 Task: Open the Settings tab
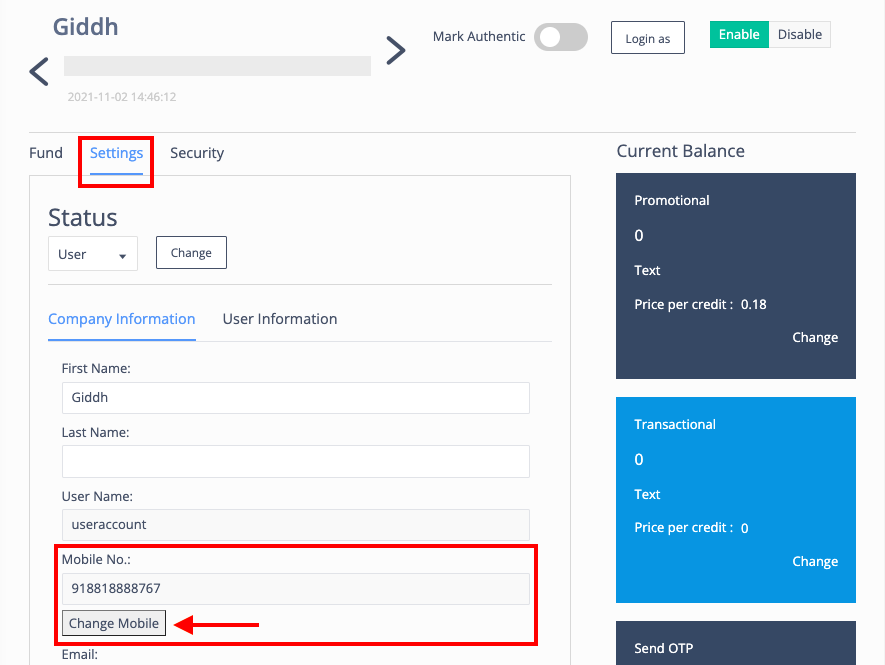coord(116,153)
